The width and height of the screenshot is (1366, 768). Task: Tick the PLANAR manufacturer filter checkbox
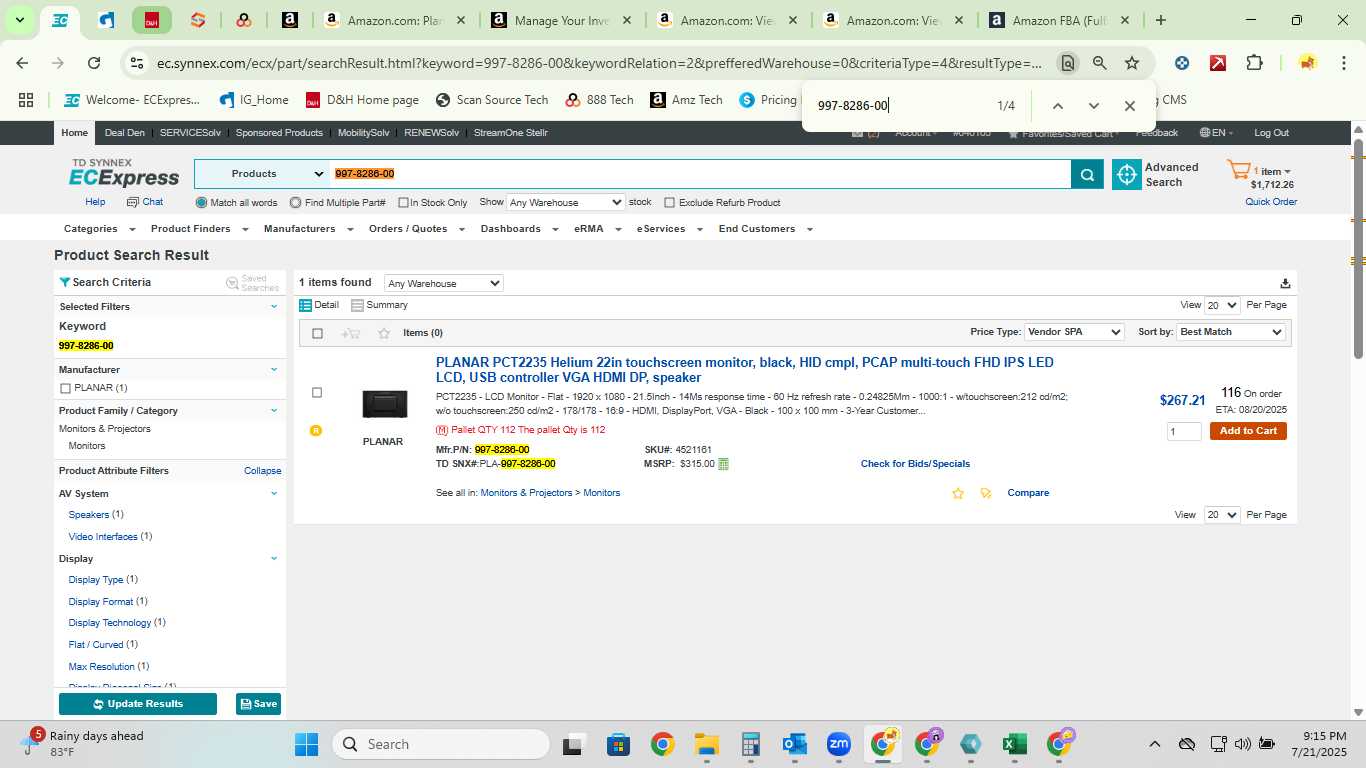coord(65,388)
